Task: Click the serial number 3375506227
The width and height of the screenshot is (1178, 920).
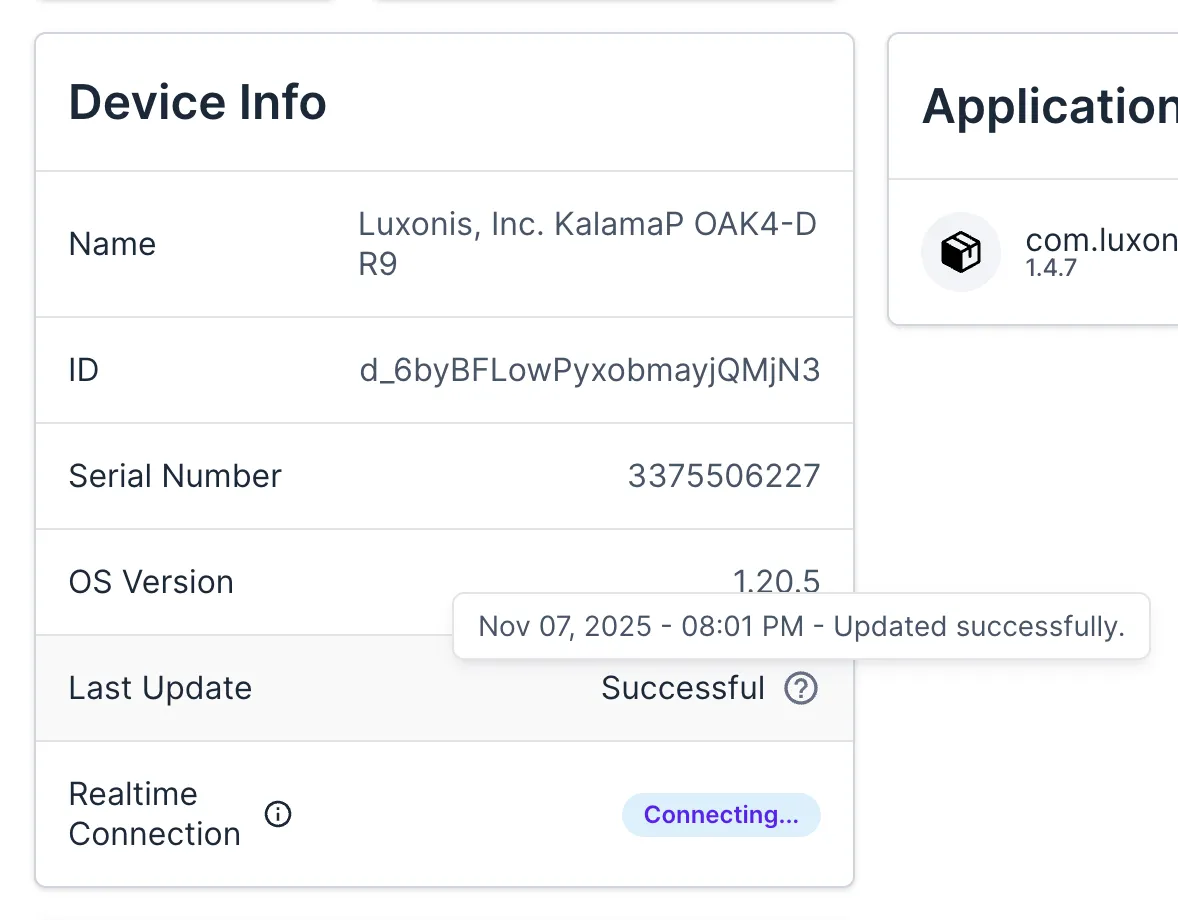Action: tap(723, 476)
